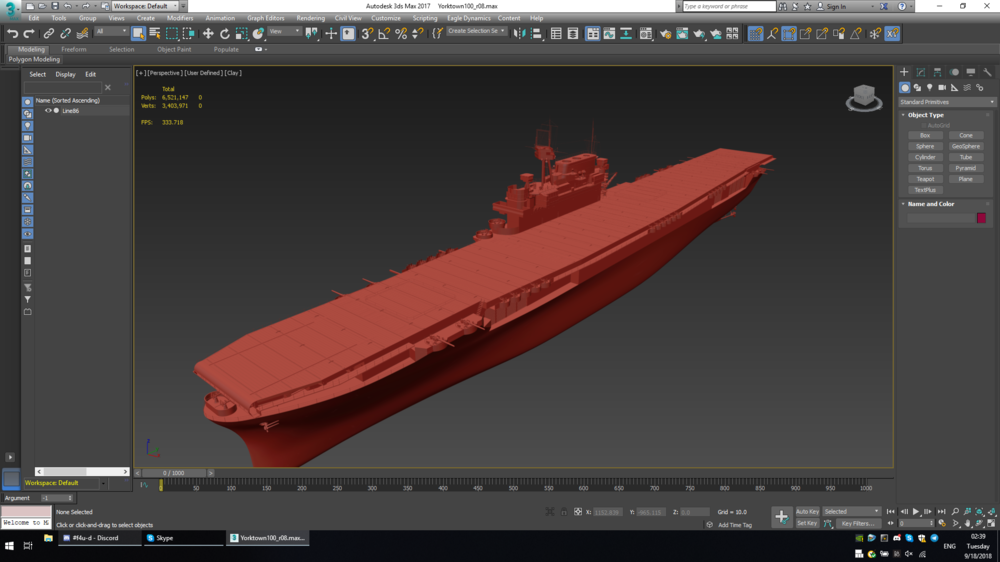Select the Lights category icon
Image resolution: width=1000 pixels, height=562 pixels.
(x=930, y=87)
